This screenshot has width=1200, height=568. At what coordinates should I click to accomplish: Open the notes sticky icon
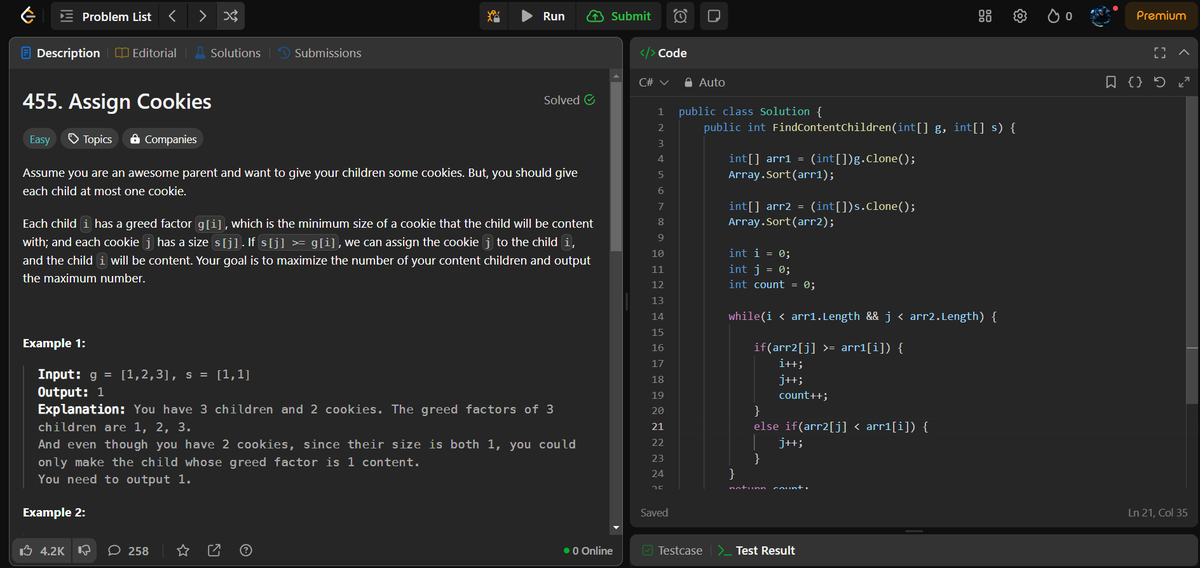[714, 16]
